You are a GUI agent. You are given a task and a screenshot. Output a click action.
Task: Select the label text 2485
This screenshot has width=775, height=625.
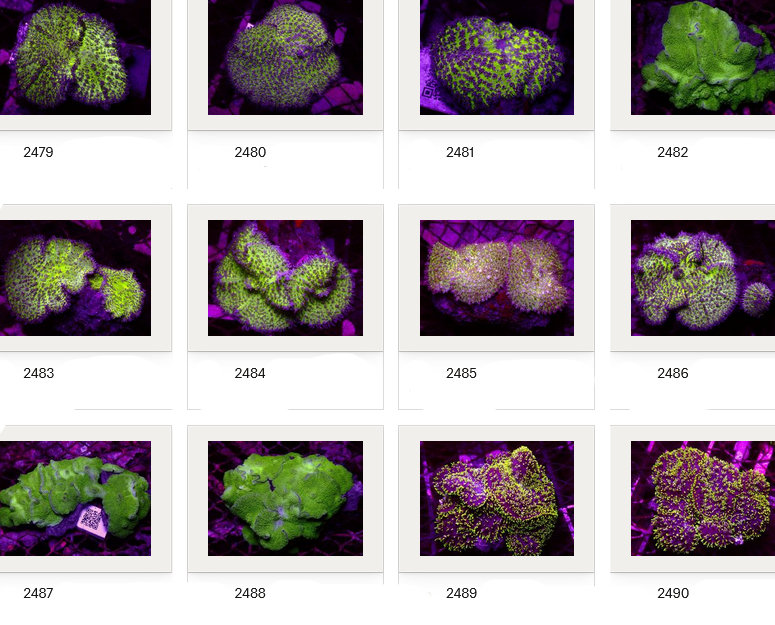pyautogui.click(x=461, y=373)
